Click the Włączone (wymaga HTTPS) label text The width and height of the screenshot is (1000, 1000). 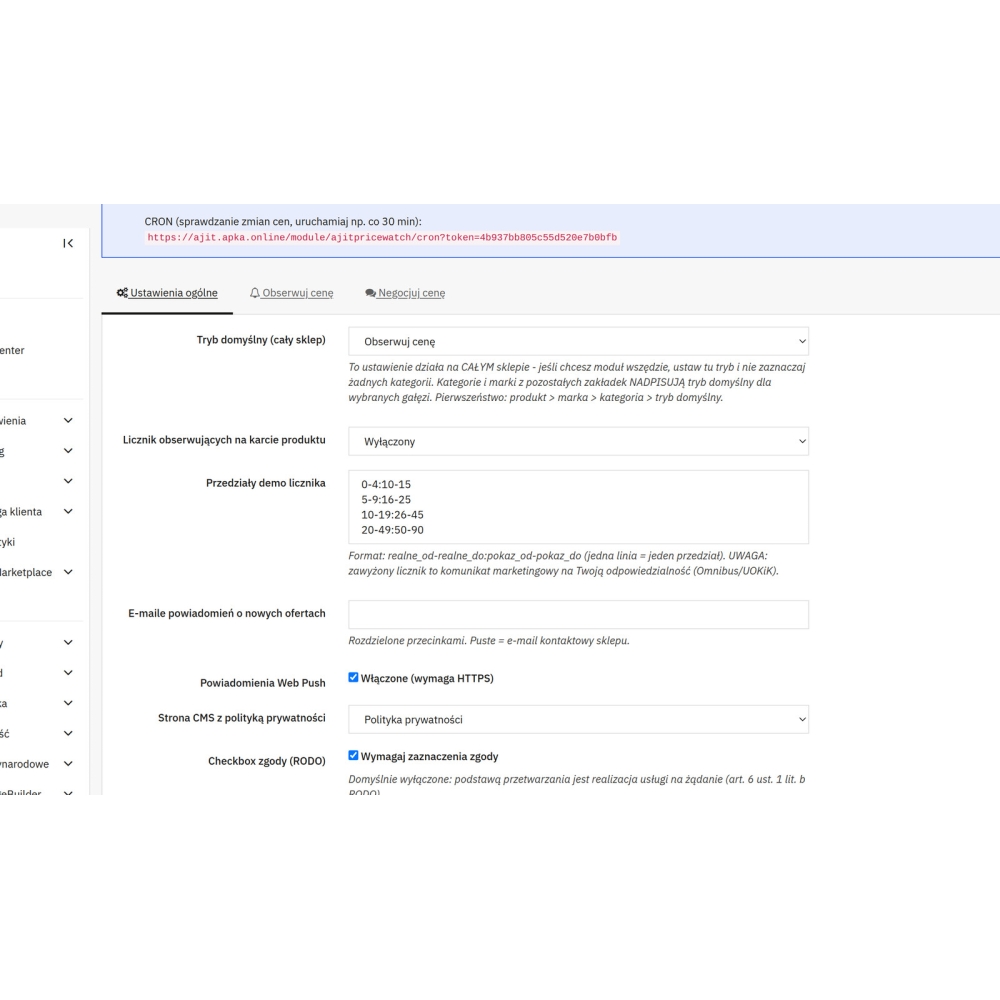tap(427, 678)
